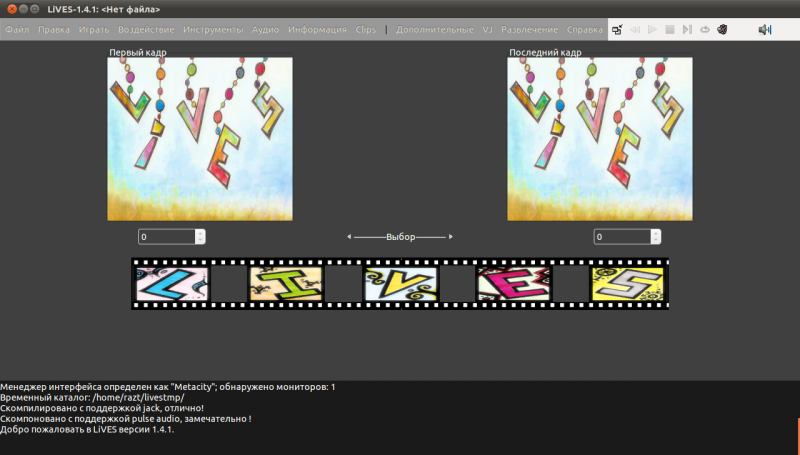Open the VJ menu

(x=487, y=30)
